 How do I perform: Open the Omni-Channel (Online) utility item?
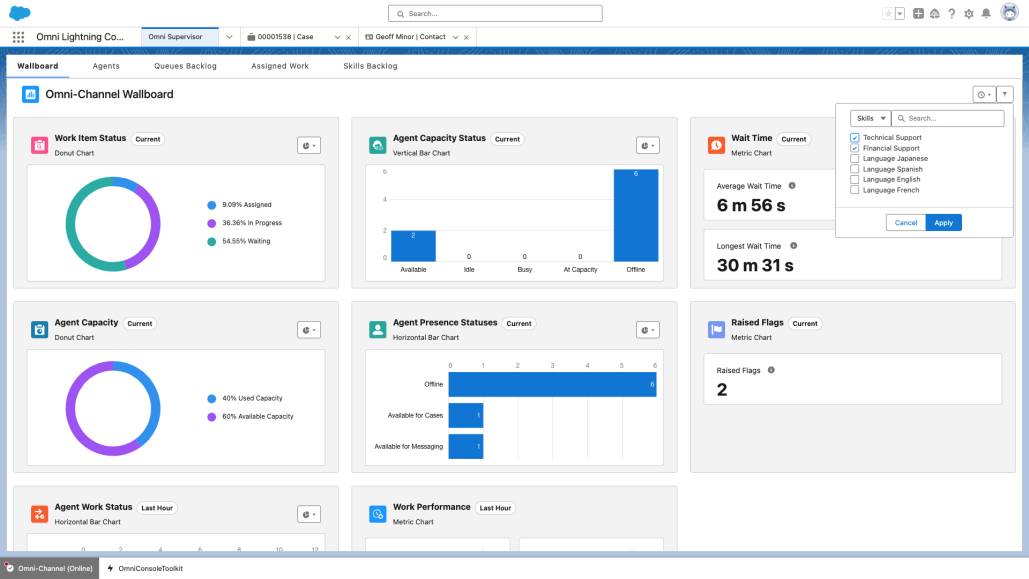50,568
